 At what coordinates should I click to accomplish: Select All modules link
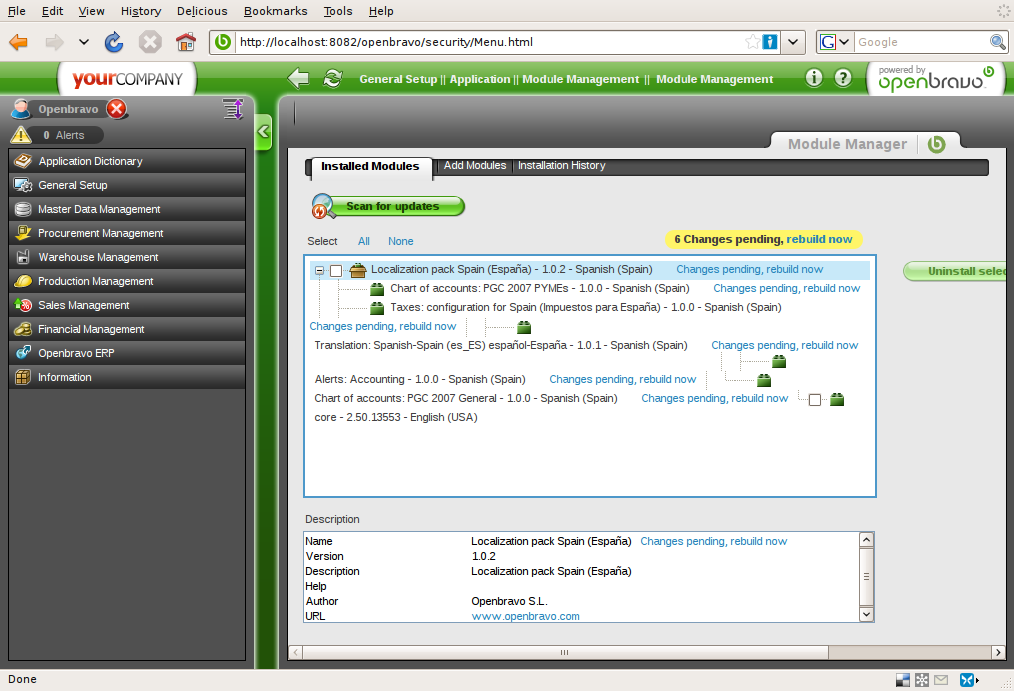(363, 241)
